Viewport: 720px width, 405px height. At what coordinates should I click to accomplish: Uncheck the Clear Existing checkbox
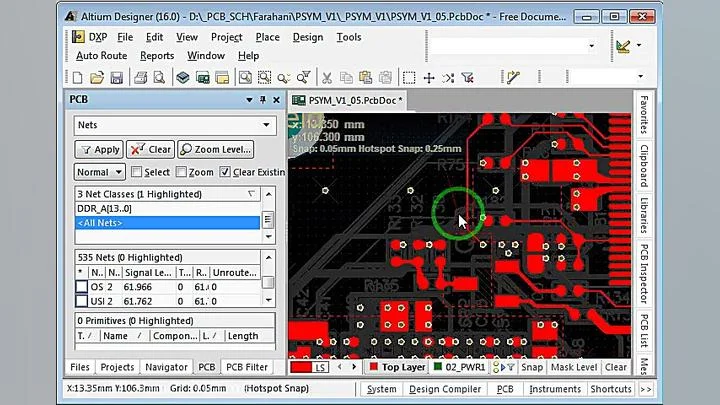225,172
